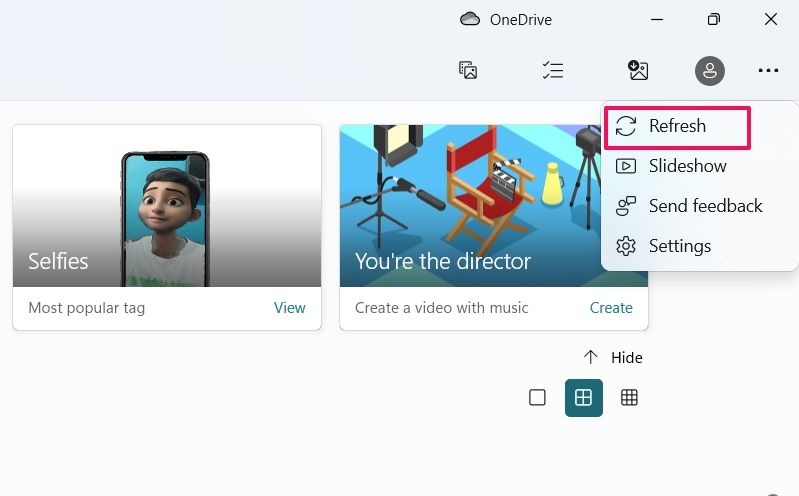
Task: Minimize the Photos window
Action: pos(657,19)
